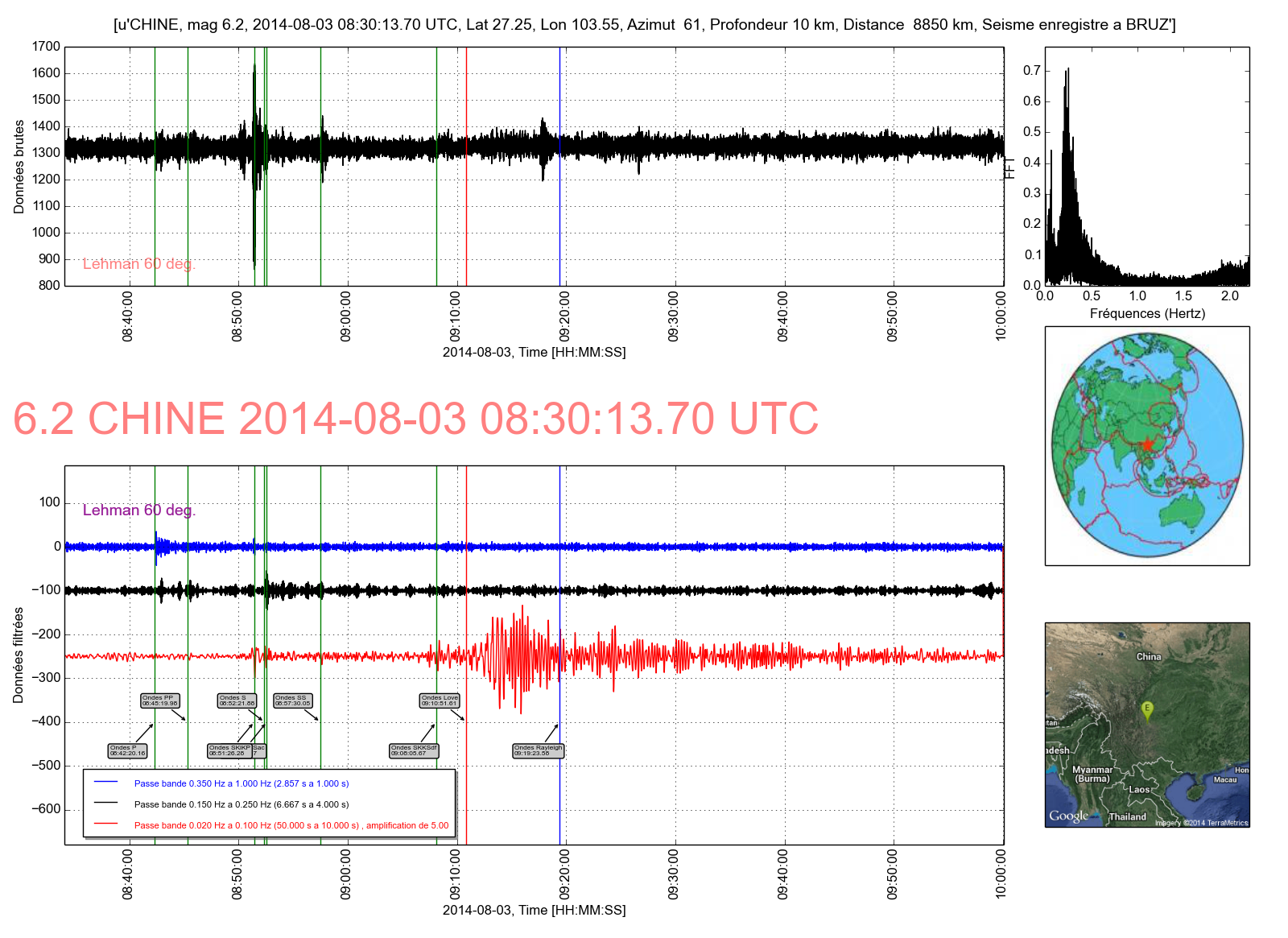Click the Ondes PP annotation label
Screen dimensions: 1288x938
tap(159, 701)
